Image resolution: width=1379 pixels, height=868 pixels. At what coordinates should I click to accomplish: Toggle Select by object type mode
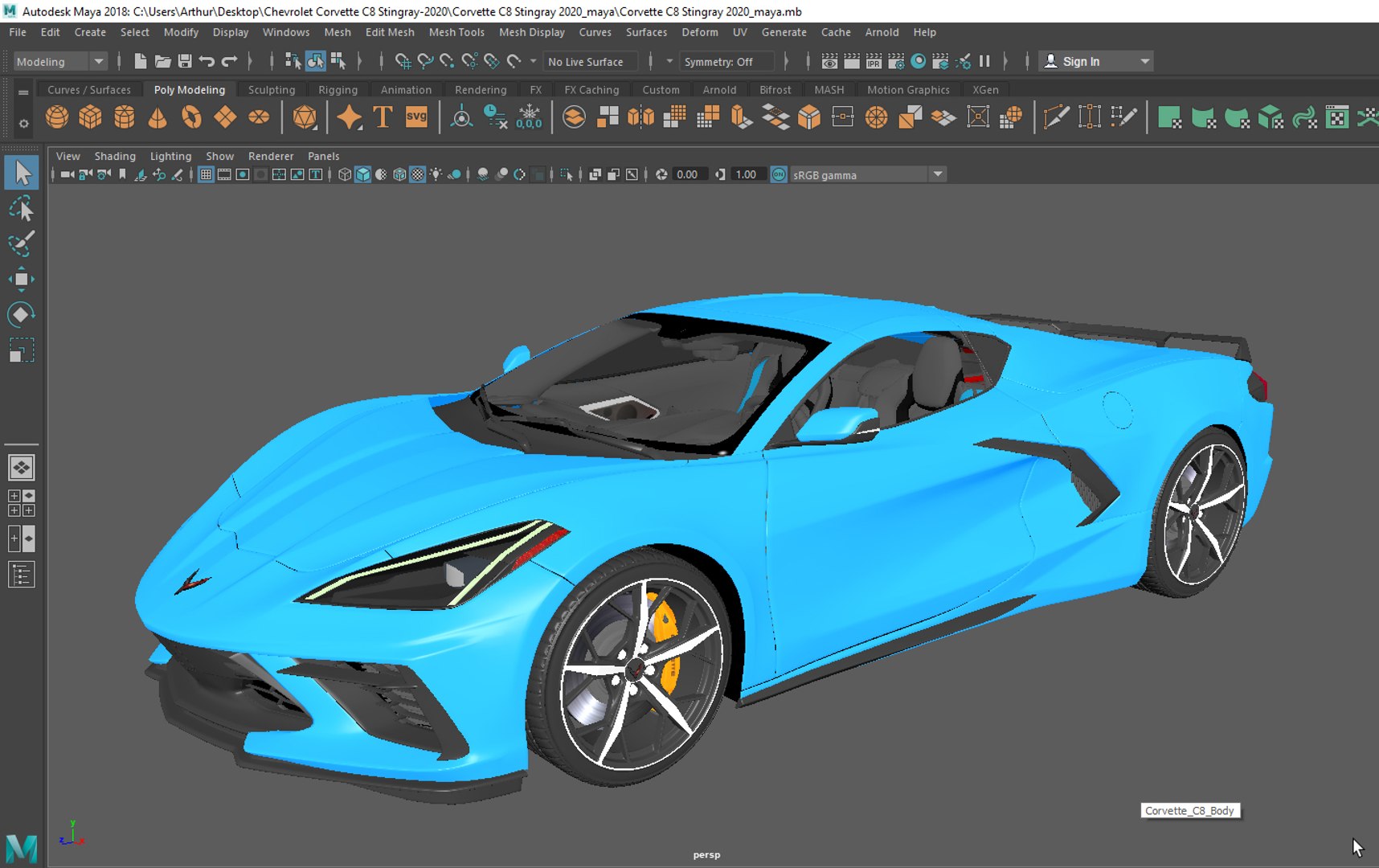pyautogui.click(x=315, y=61)
